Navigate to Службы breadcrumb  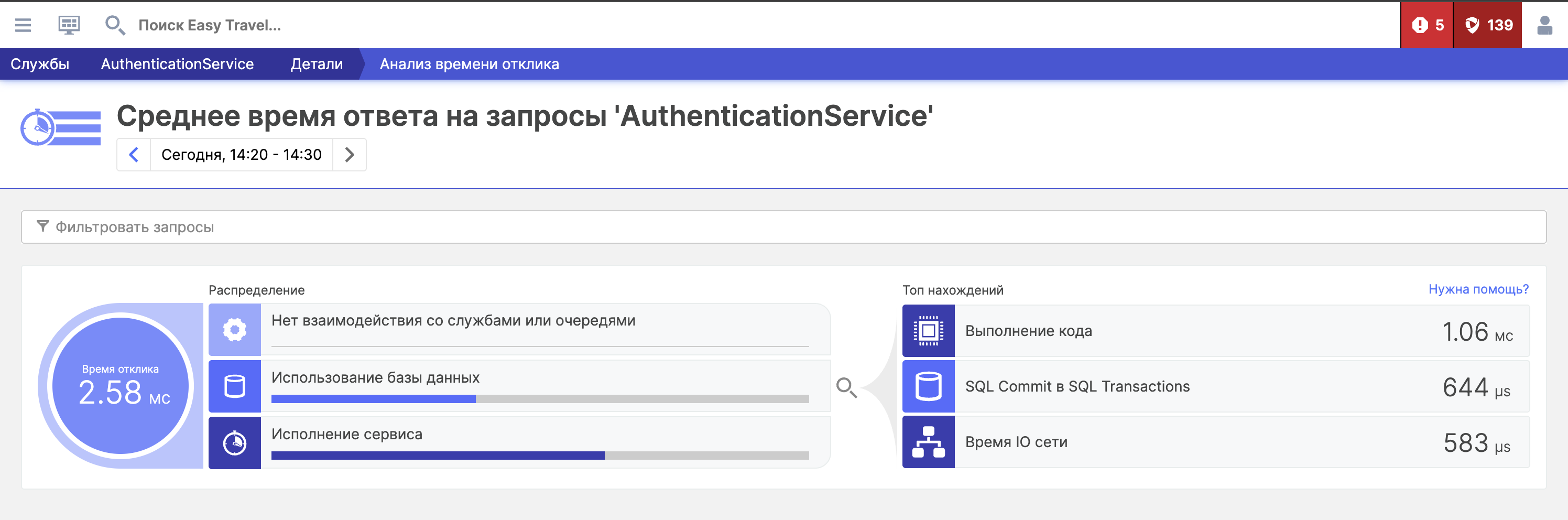tap(39, 64)
